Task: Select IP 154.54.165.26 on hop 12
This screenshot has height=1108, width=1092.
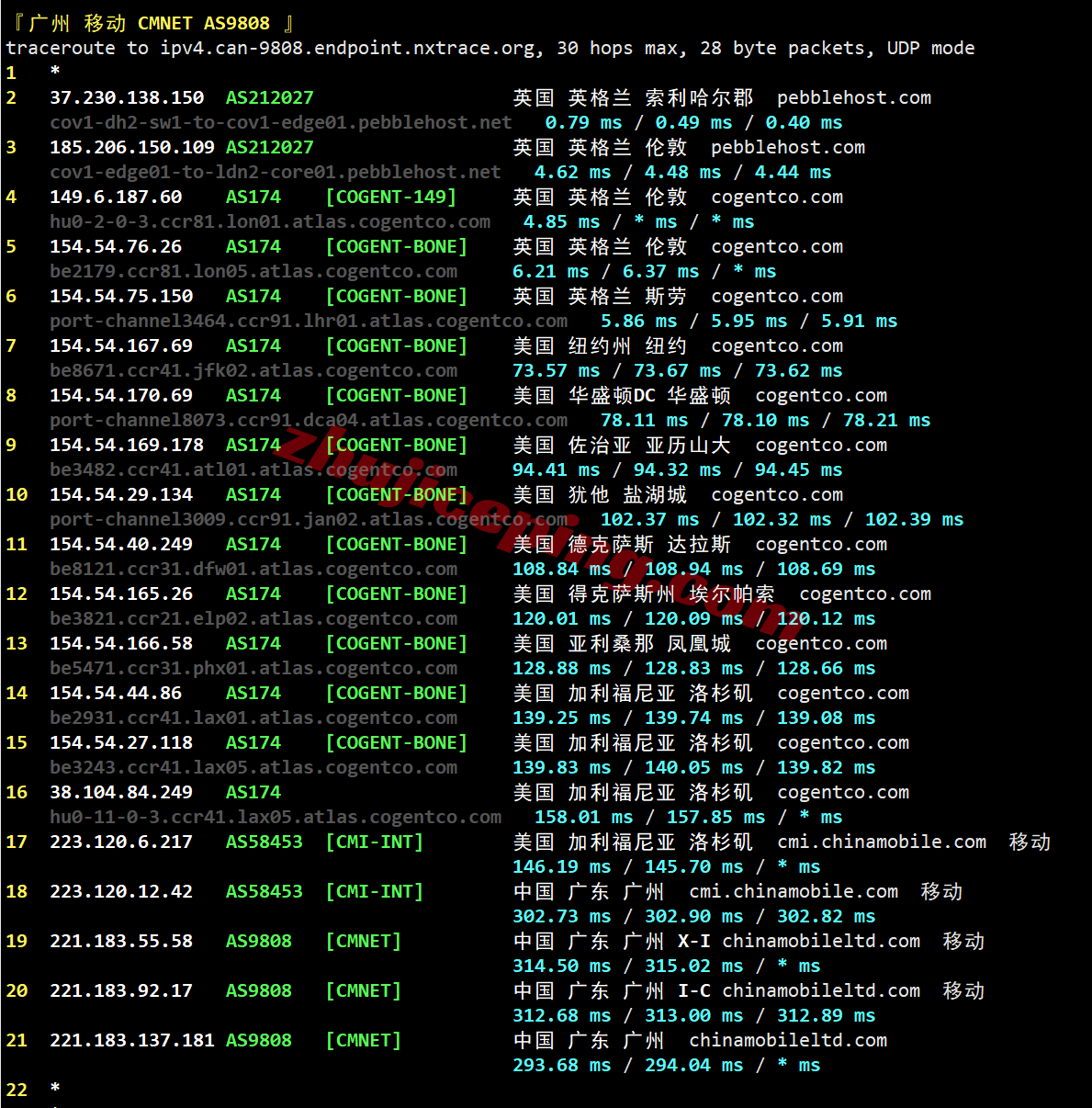Action: [x=121, y=594]
